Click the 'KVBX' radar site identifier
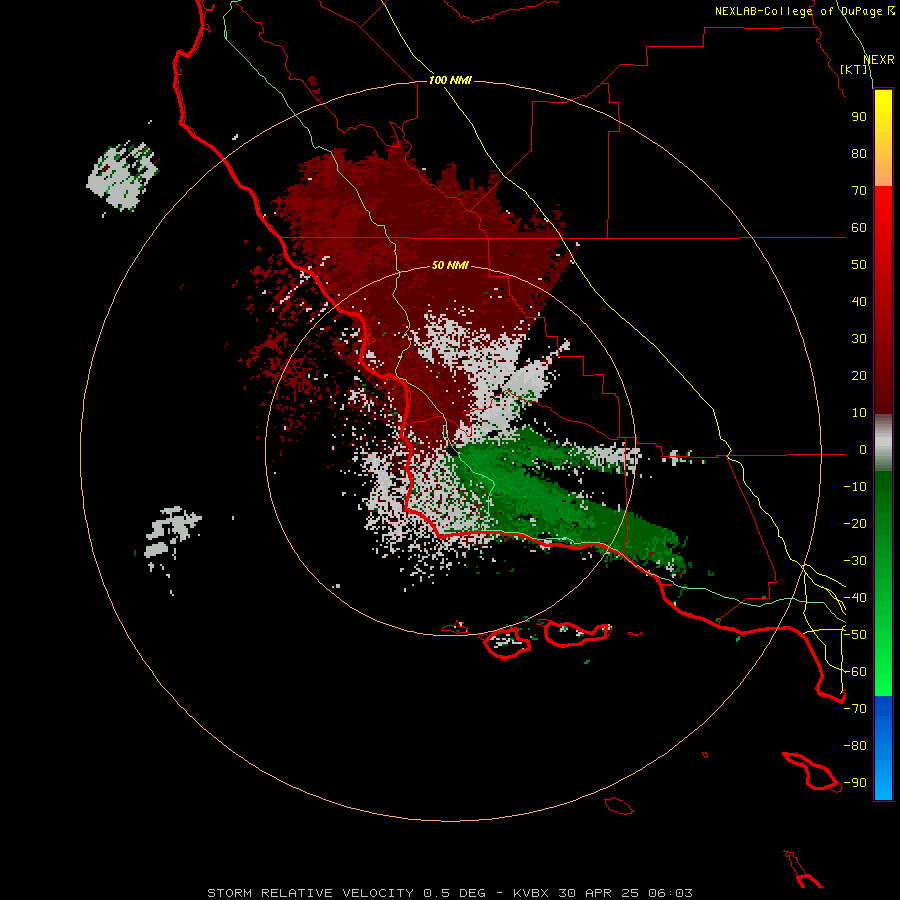This screenshot has height=900, width=900. pos(531,893)
